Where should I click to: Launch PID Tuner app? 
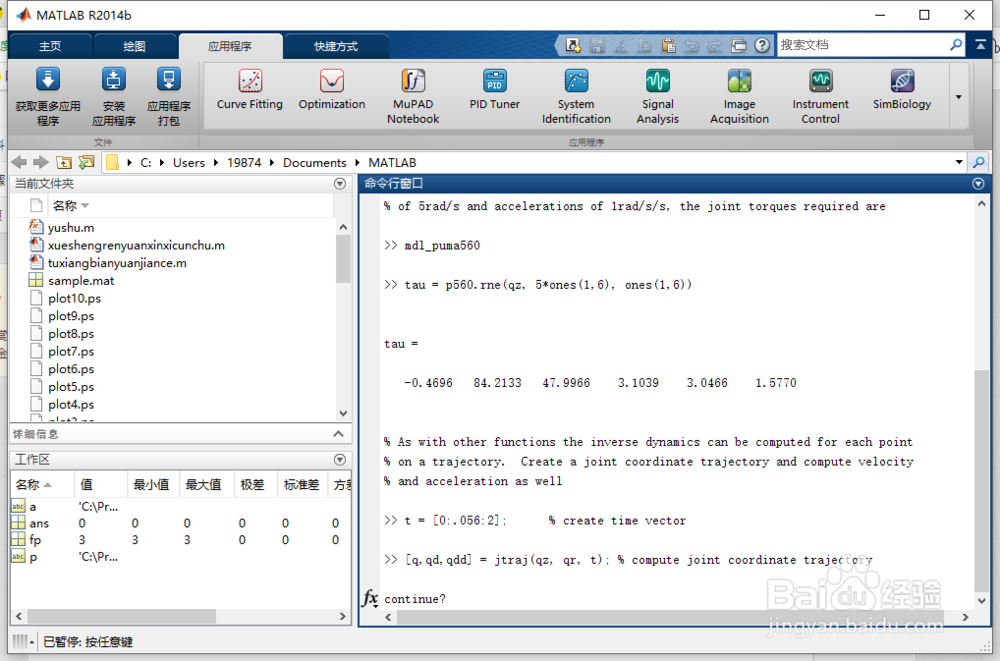(494, 89)
